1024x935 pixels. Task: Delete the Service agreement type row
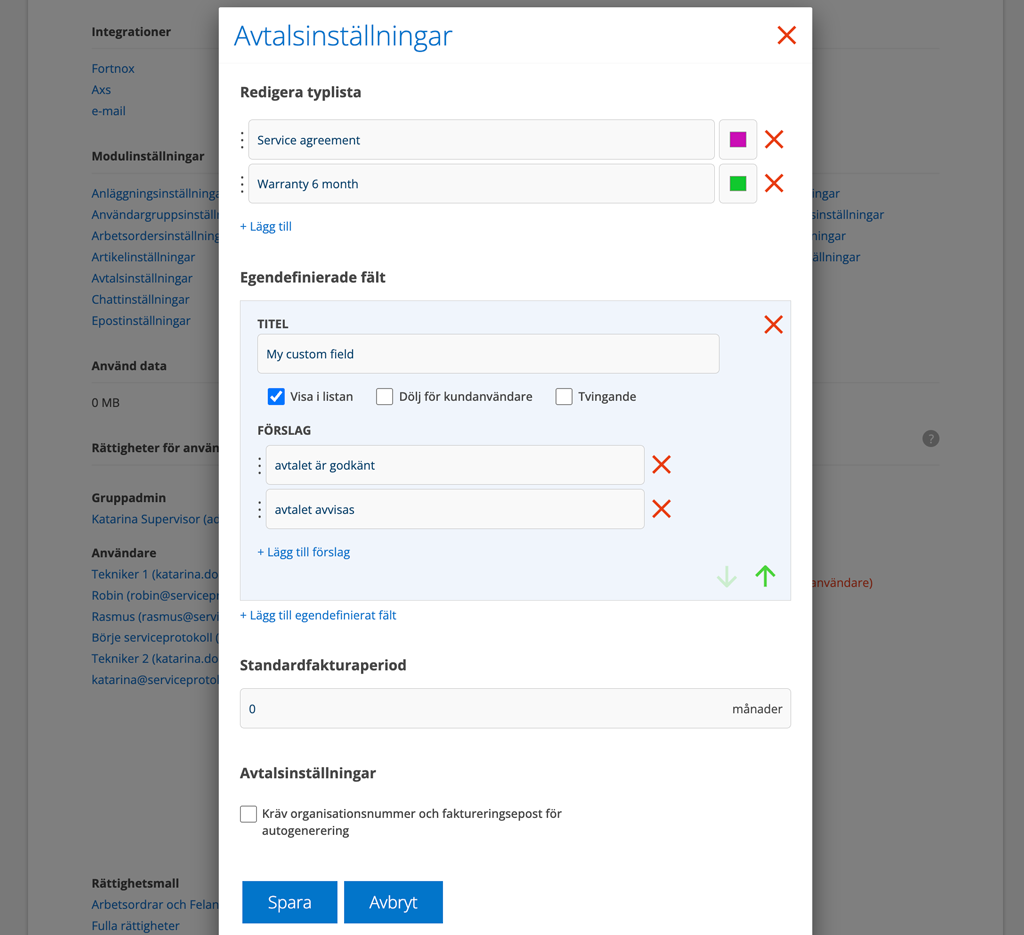pos(774,139)
